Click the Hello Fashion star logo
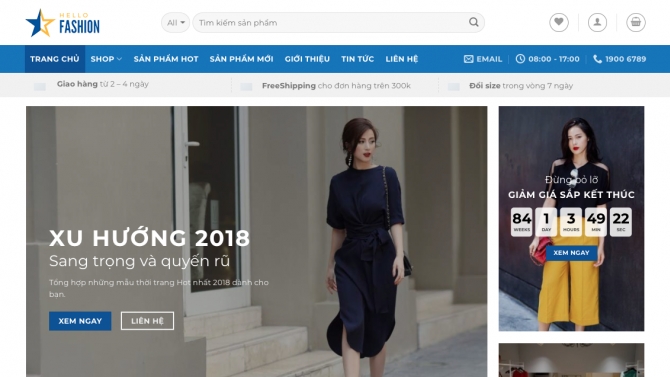This screenshot has height=377, width=670. 63,23
